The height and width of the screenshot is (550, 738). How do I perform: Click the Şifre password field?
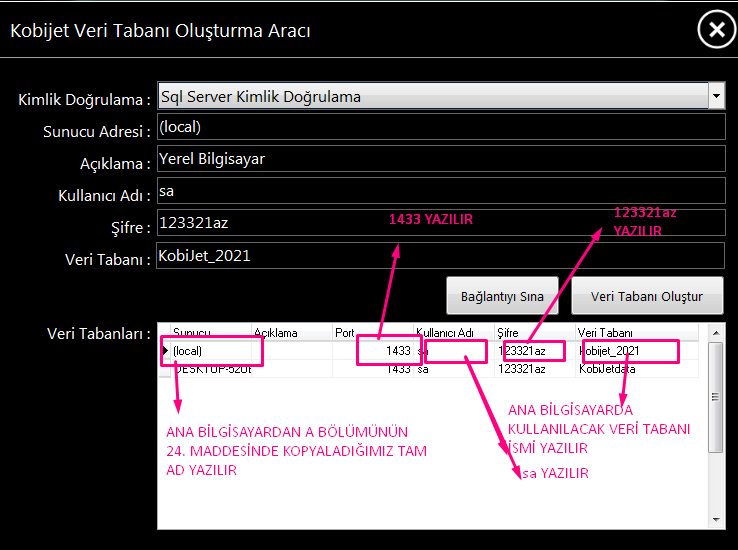(441, 223)
